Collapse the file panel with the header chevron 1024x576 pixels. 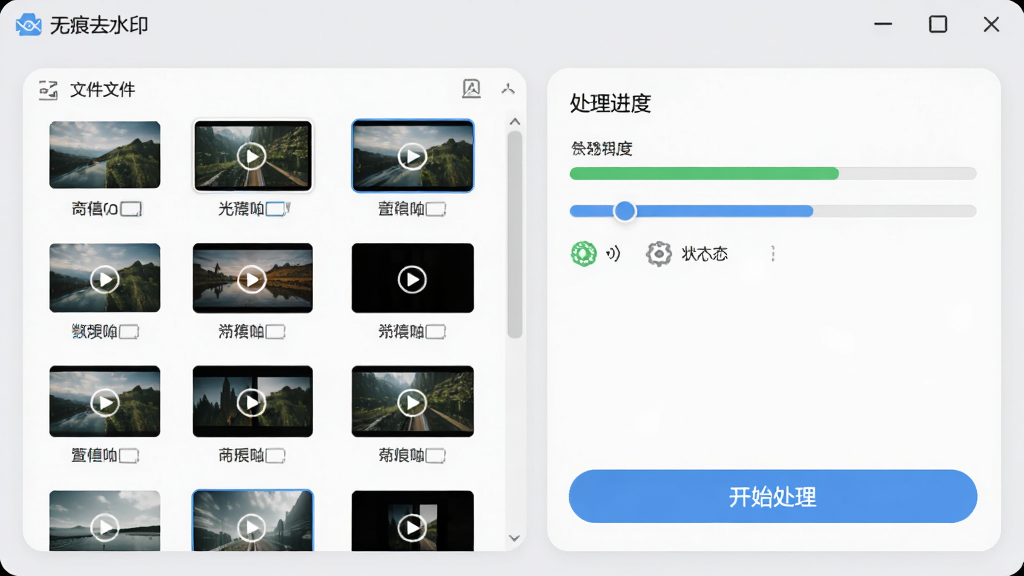(508, 89)
